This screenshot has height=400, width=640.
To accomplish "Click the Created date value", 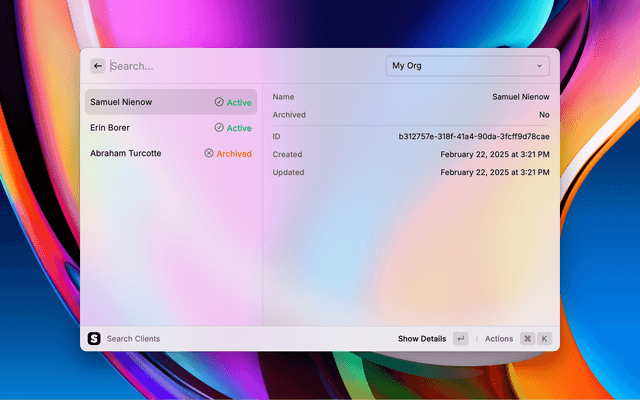I will 494,155.
